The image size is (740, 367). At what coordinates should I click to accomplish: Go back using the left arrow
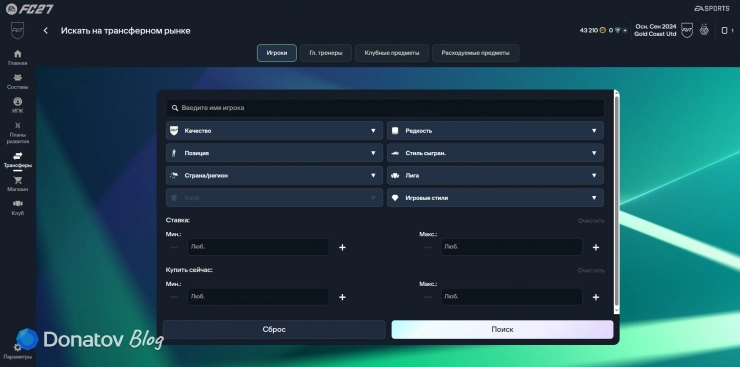point(45,31)
